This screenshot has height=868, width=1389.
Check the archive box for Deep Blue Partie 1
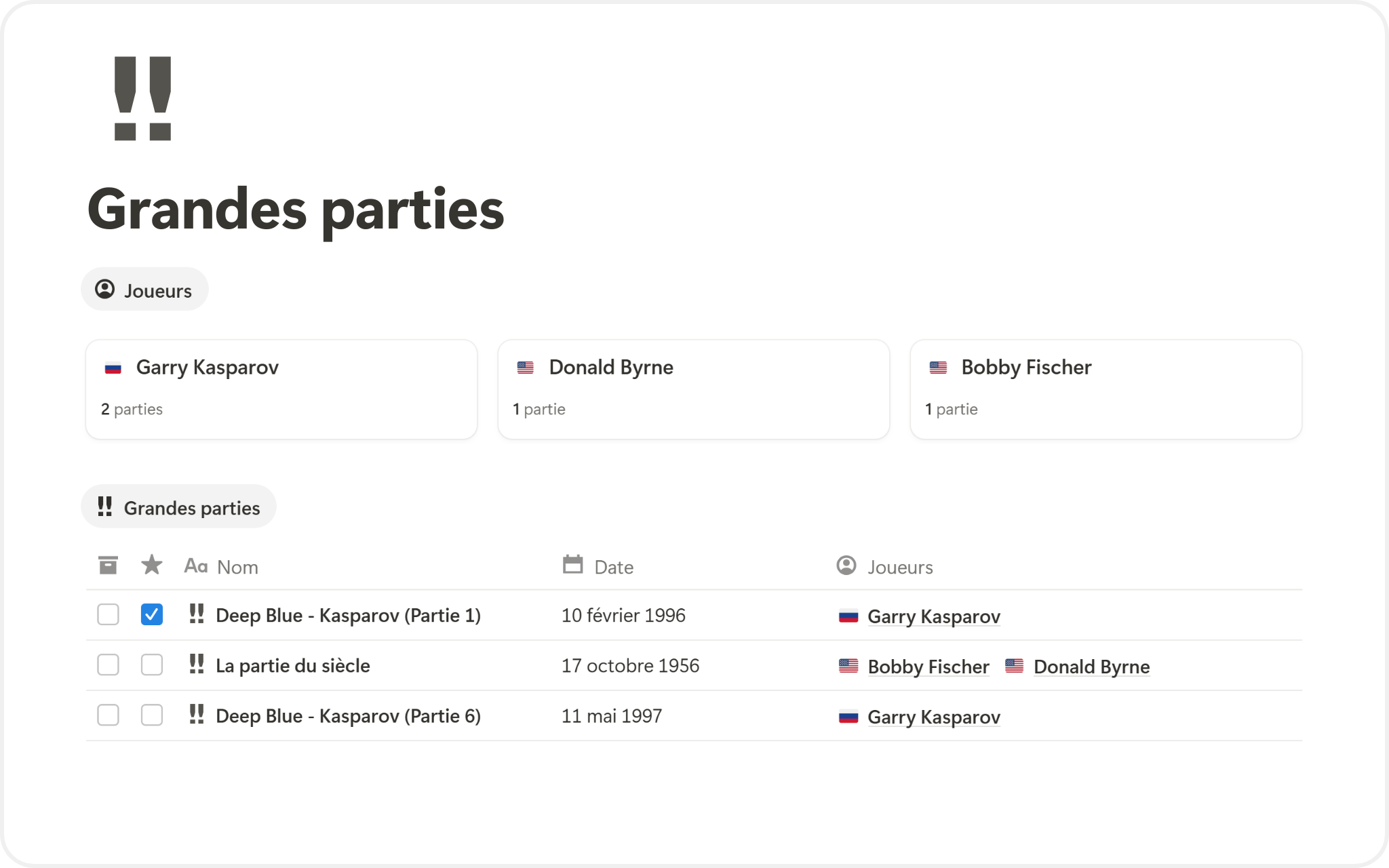pos(108,614)
